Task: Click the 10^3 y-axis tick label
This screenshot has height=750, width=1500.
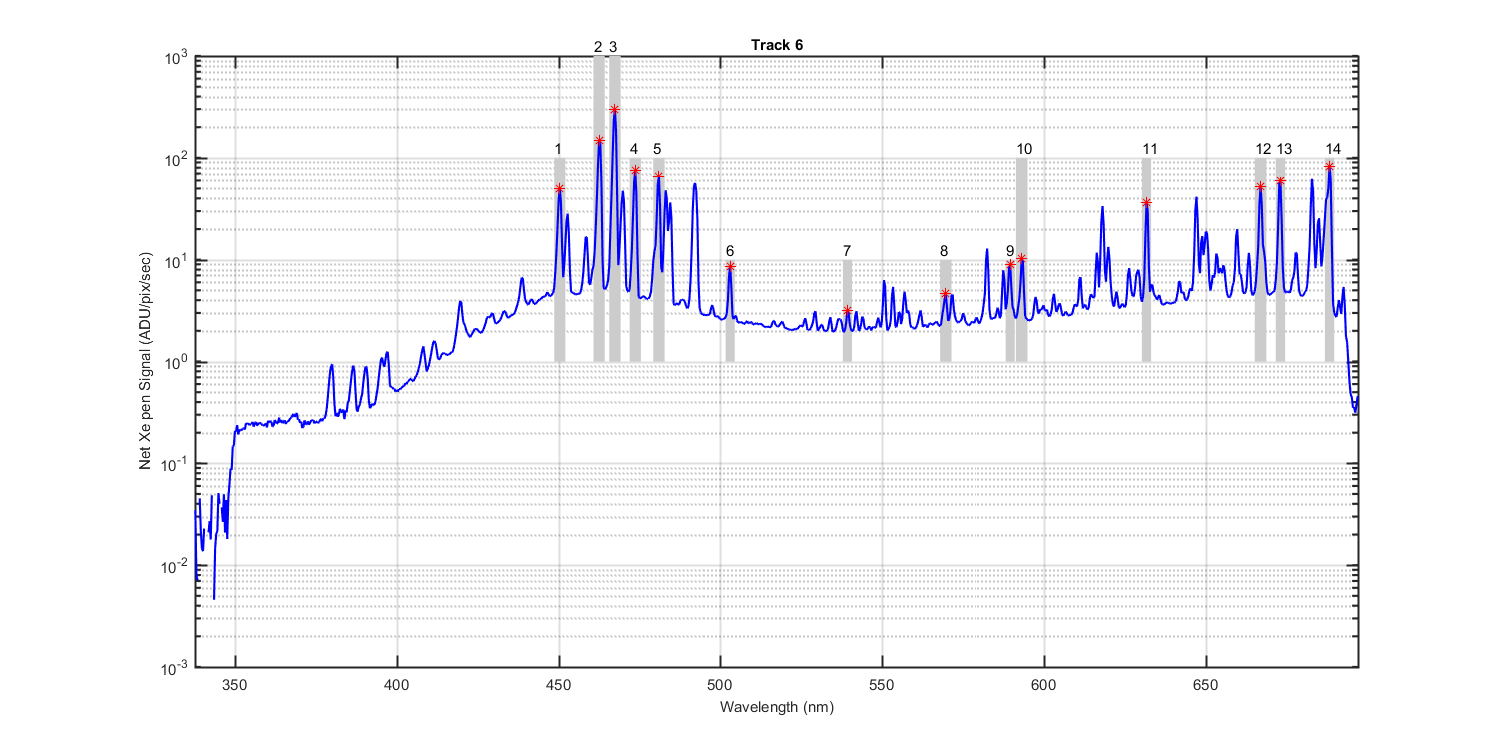Action: 177,57
